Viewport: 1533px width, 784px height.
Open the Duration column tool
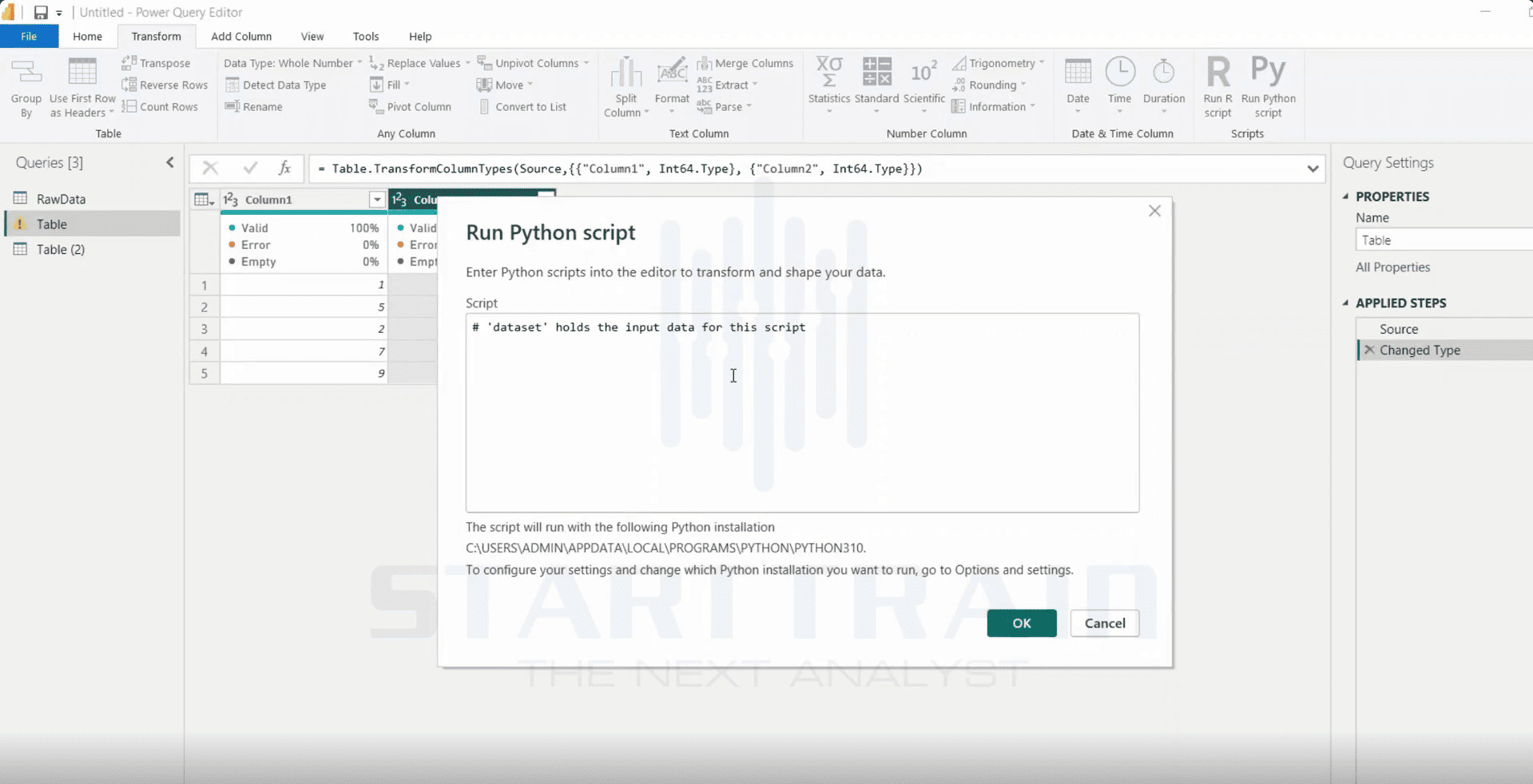(x=1163, y=85)
